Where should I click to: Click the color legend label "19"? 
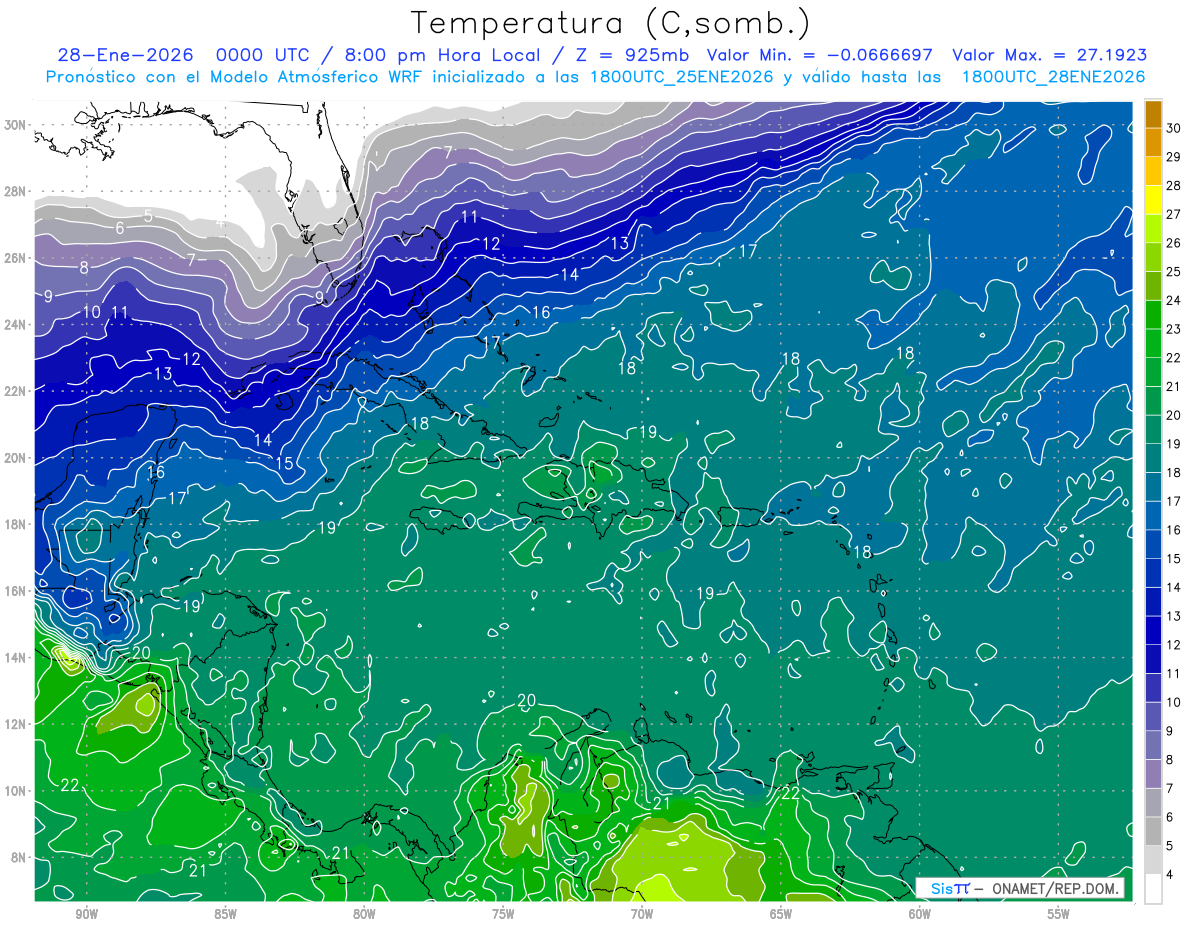[x=1174, y=444]
